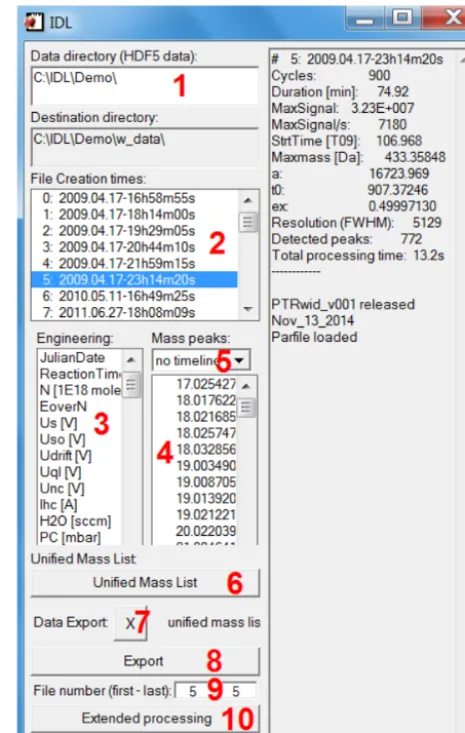Click the log panel scroll up arrow
Image resolution: width=465 pixels, height=733 pixels.
pos(462,60)
